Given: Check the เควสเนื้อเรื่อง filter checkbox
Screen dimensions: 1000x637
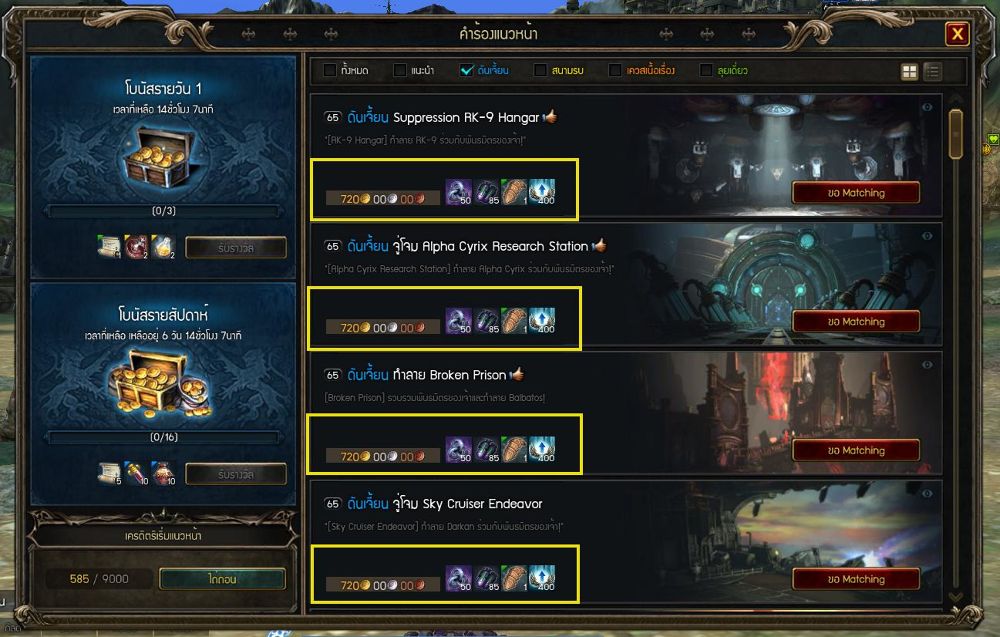Looking at the screenshot, I should click(x=615, y=70).
